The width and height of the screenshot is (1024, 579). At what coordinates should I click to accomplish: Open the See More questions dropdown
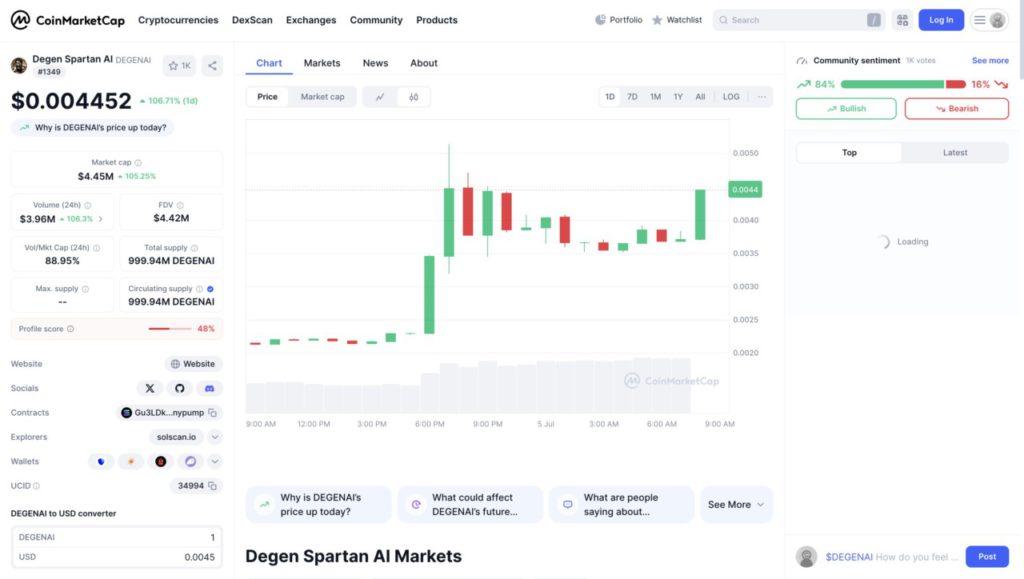[736, 505]
